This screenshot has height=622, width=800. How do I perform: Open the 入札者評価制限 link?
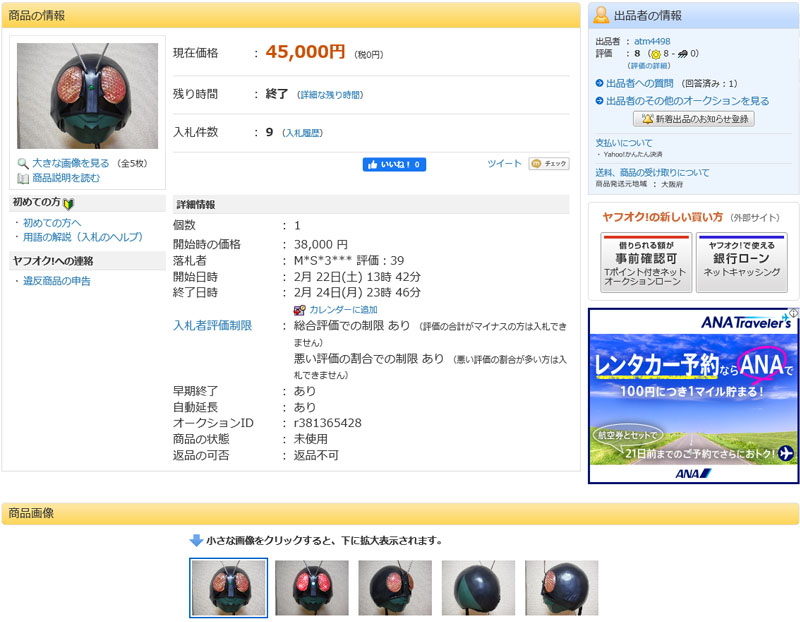212,326
